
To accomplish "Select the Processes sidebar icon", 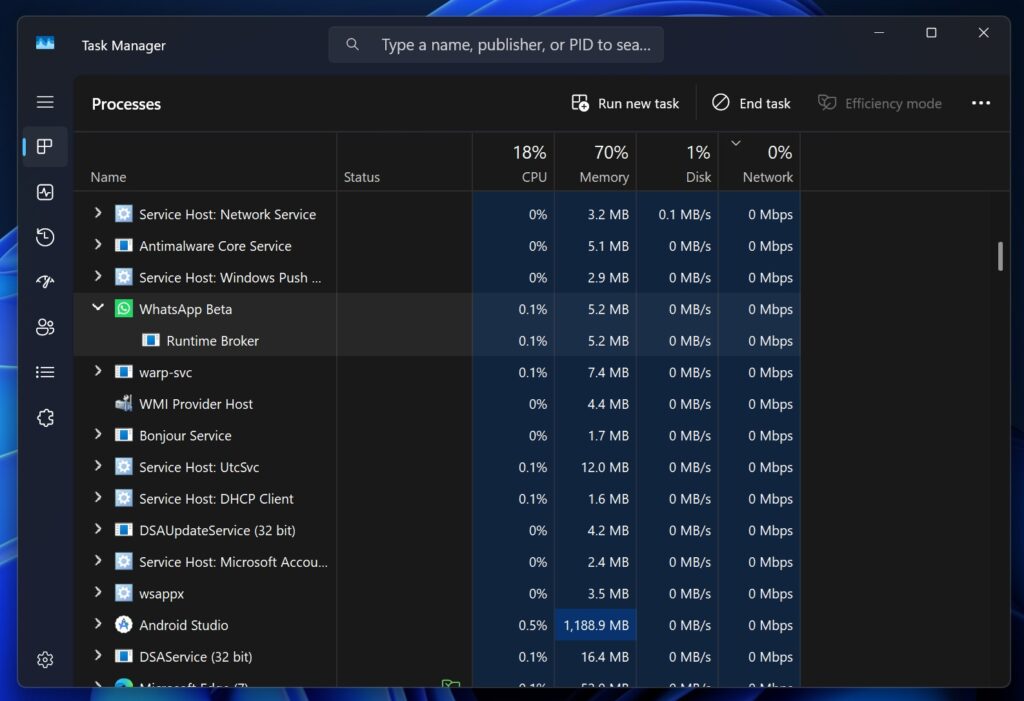I will 44,146.
